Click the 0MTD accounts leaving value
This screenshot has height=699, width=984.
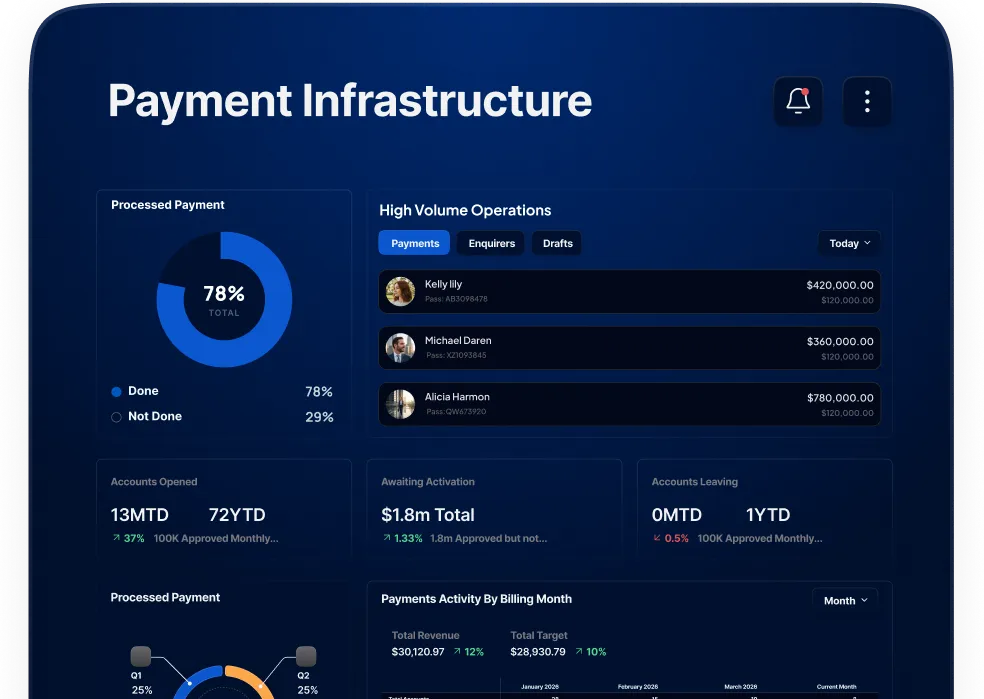click(x=676, y=515)
